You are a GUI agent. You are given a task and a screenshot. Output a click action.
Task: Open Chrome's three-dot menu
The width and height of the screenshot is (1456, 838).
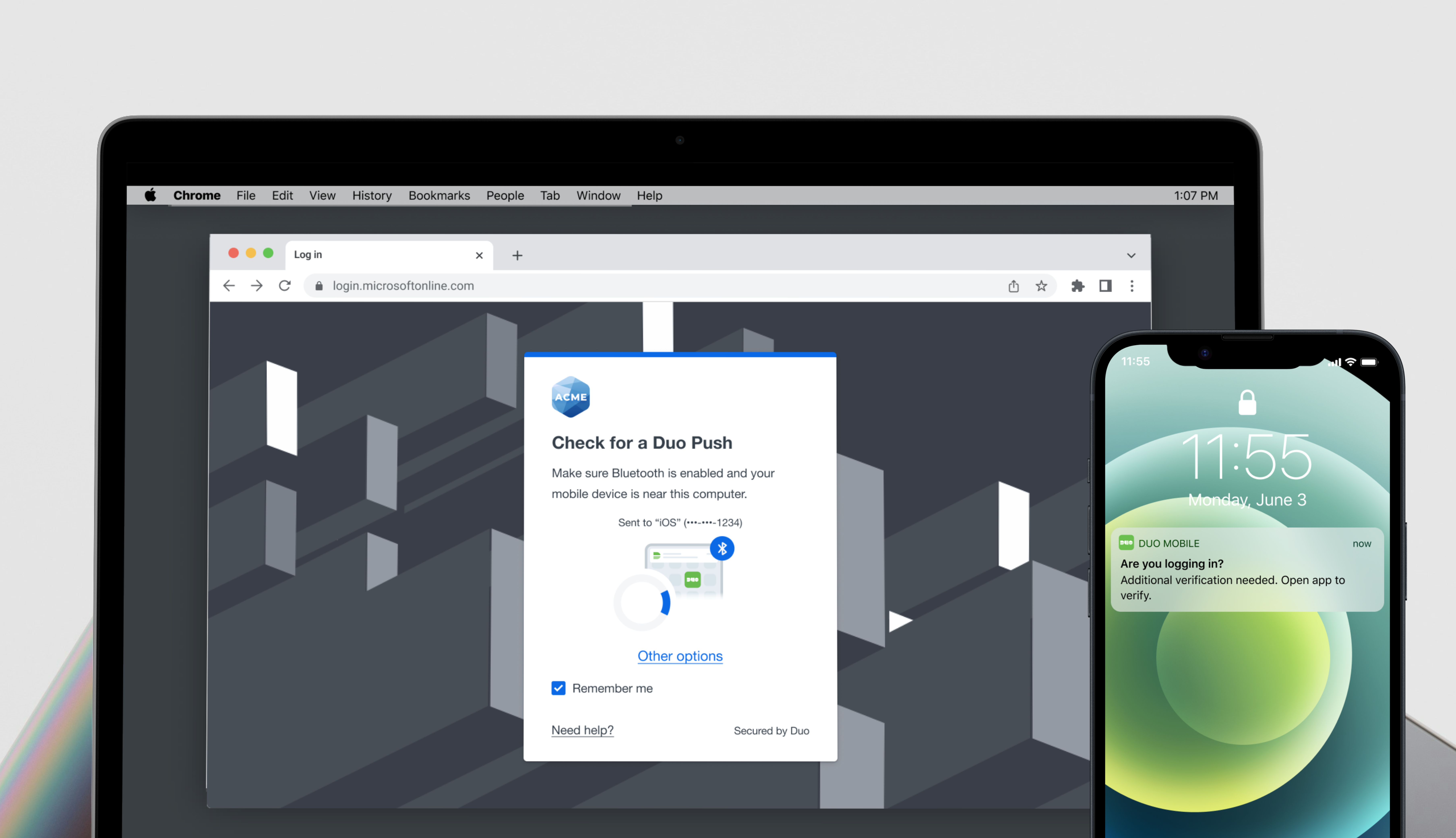pos(1132,286)
